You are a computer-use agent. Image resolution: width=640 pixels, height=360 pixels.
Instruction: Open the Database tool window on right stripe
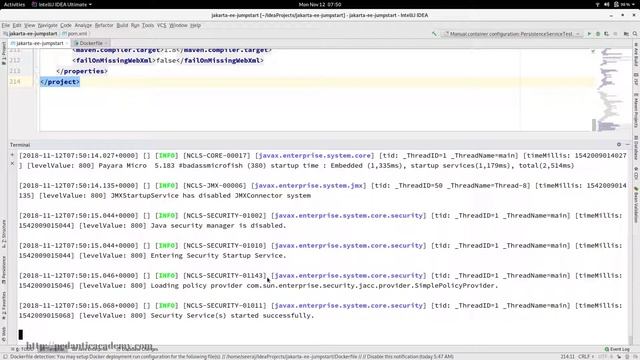[636, 147]
